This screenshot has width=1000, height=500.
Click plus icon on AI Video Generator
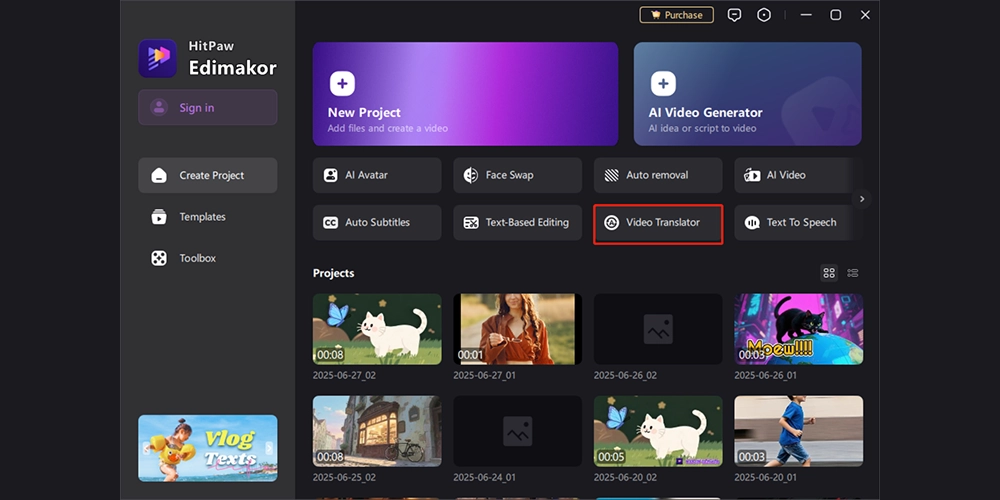point(663,84)
